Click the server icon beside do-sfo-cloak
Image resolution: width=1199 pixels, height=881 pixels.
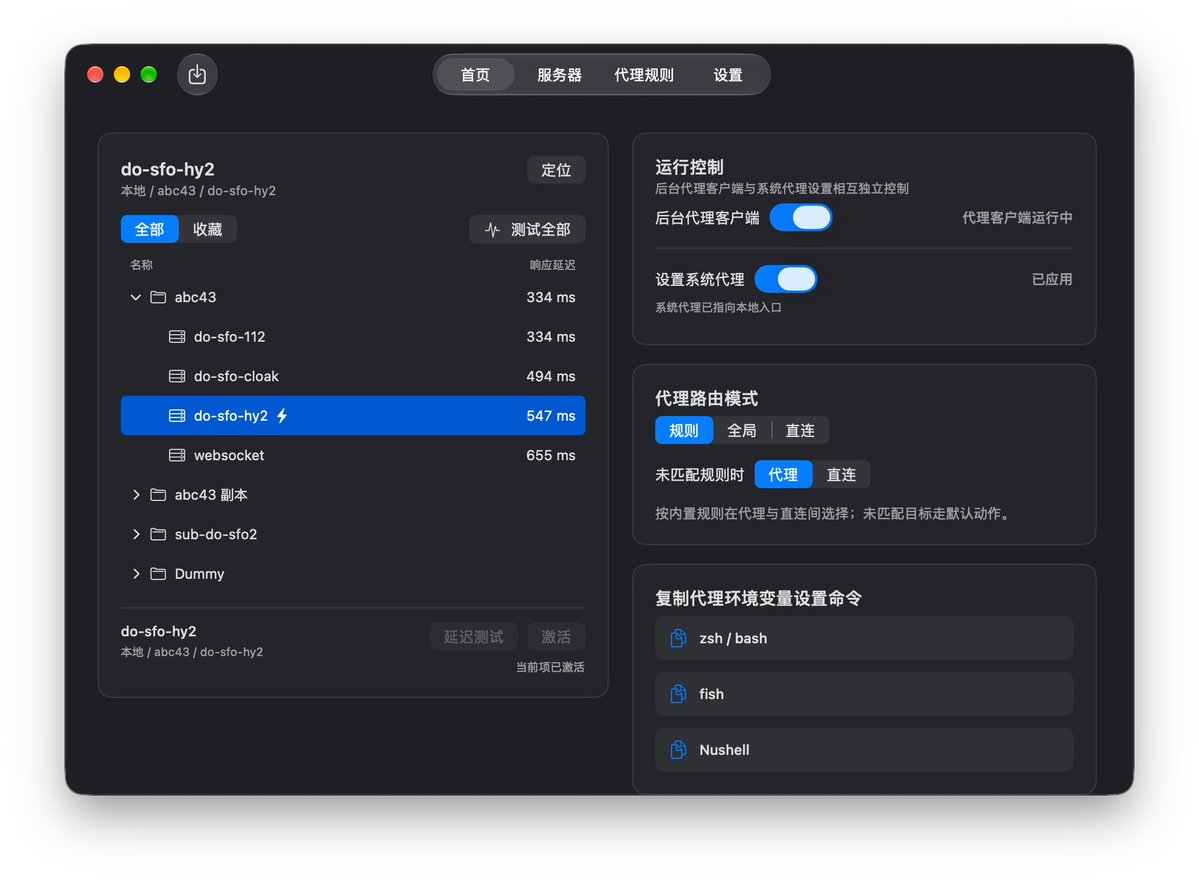[x=177, y=376]
